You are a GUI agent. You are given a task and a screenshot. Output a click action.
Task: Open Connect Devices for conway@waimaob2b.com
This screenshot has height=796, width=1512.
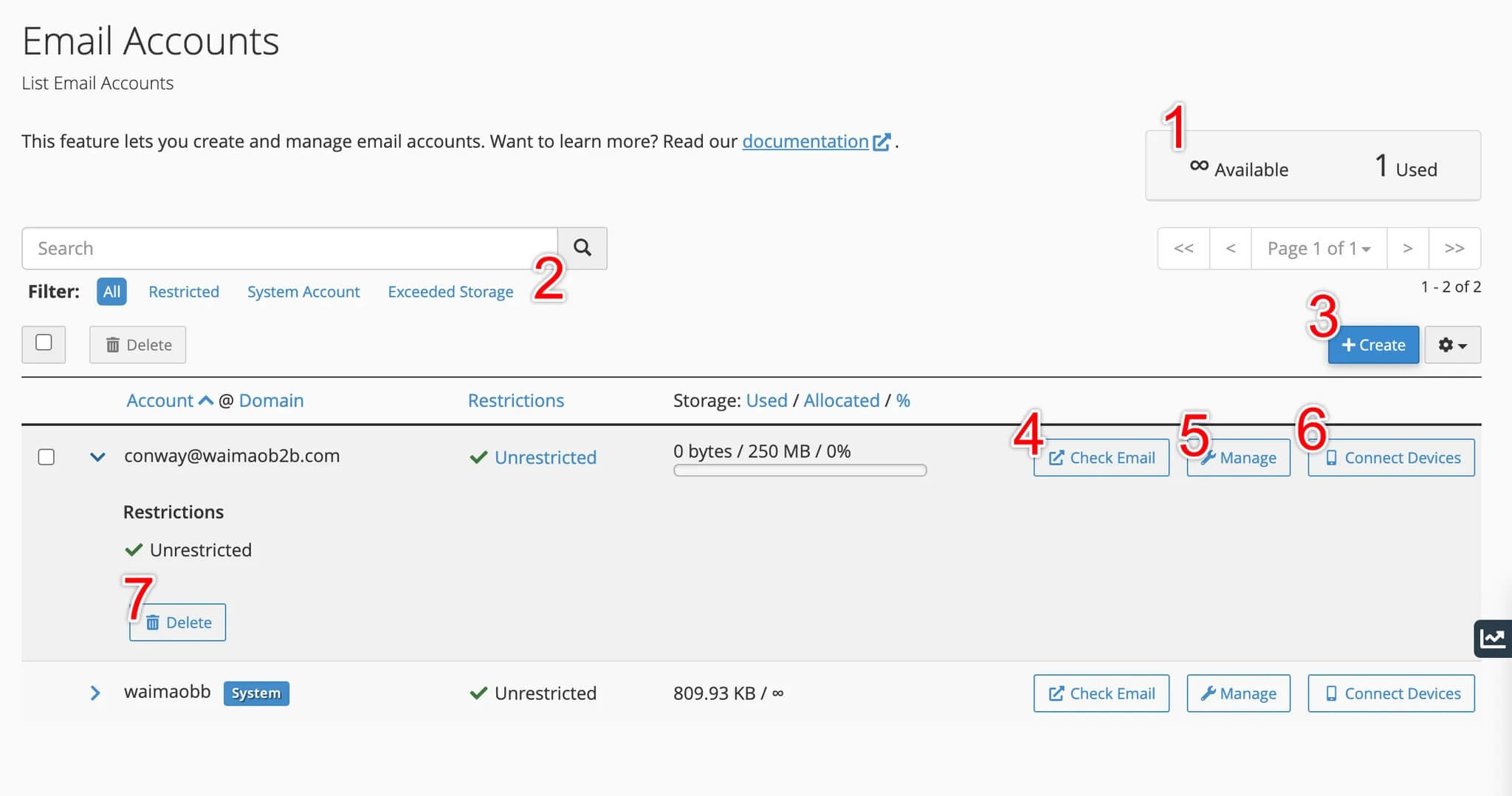coord(1391,458)
